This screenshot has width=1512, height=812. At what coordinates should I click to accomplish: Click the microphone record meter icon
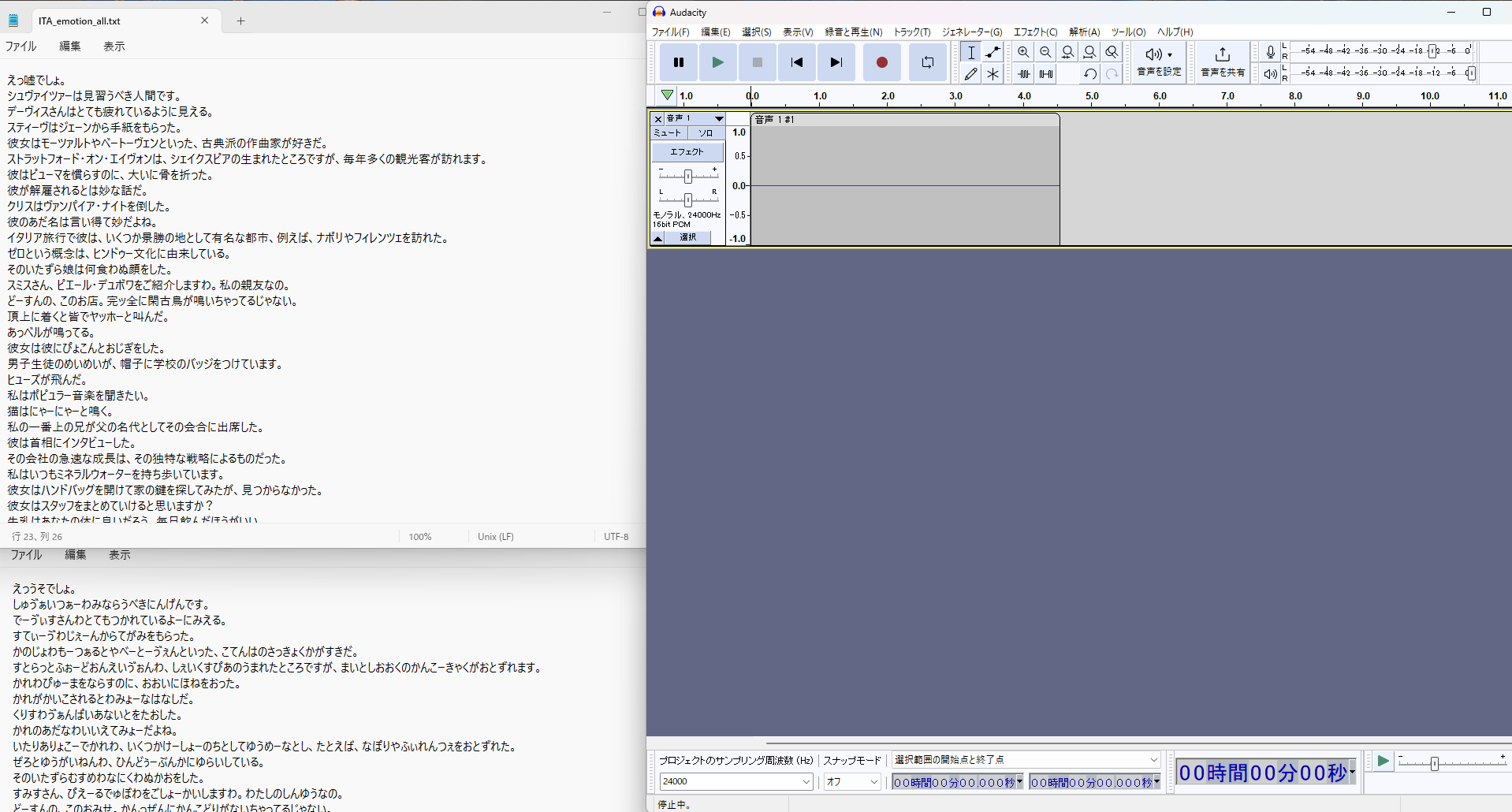(x=1270, y=52)
